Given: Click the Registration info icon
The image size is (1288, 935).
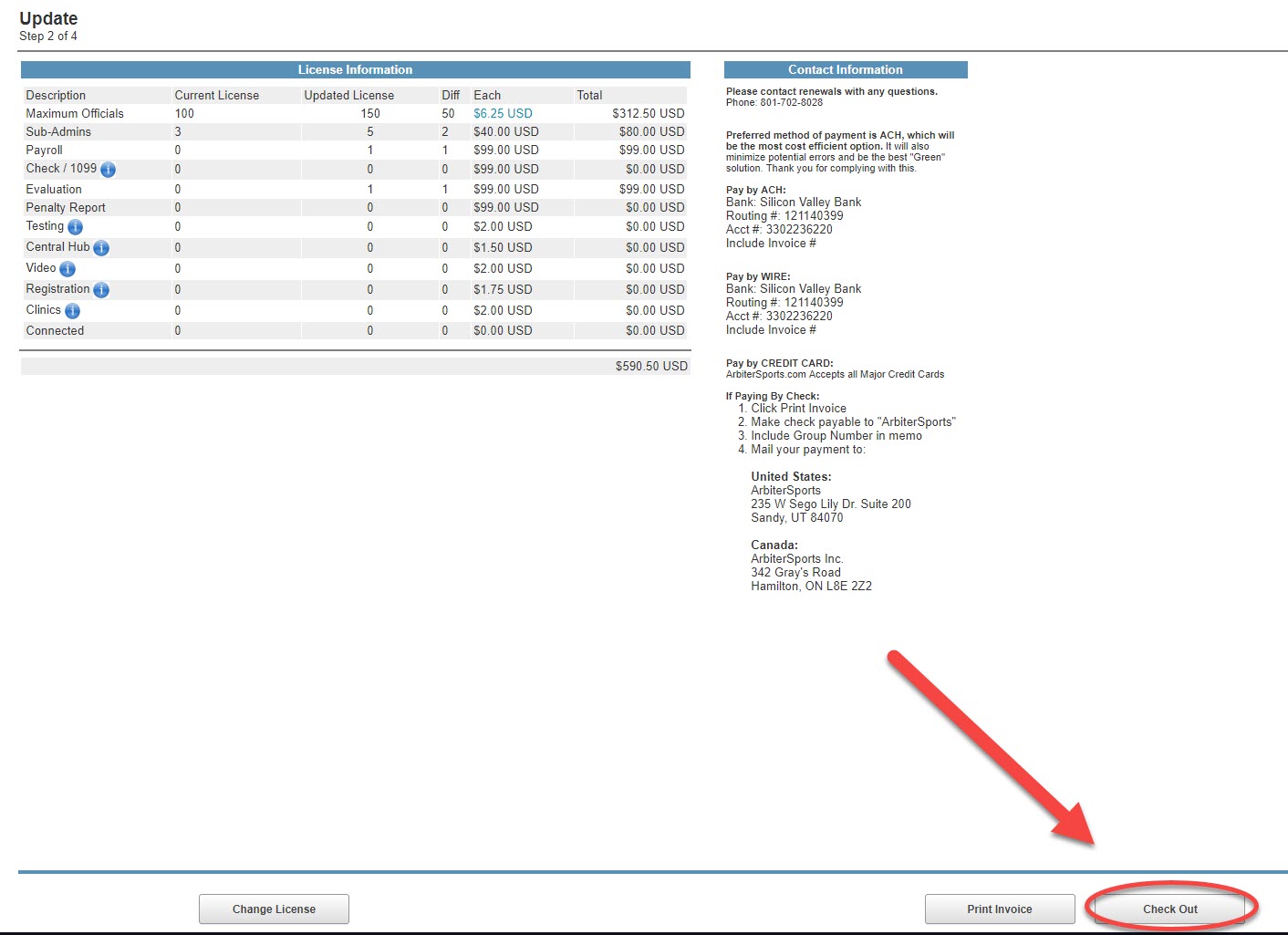Looking at the screenshot, I should (101, 290).
